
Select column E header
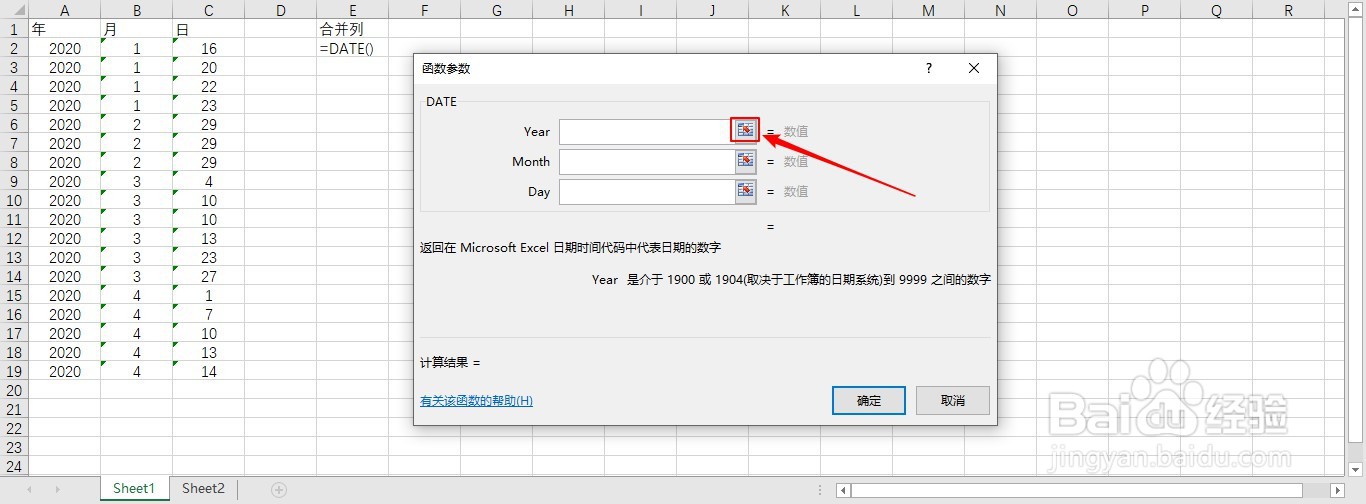352,10
